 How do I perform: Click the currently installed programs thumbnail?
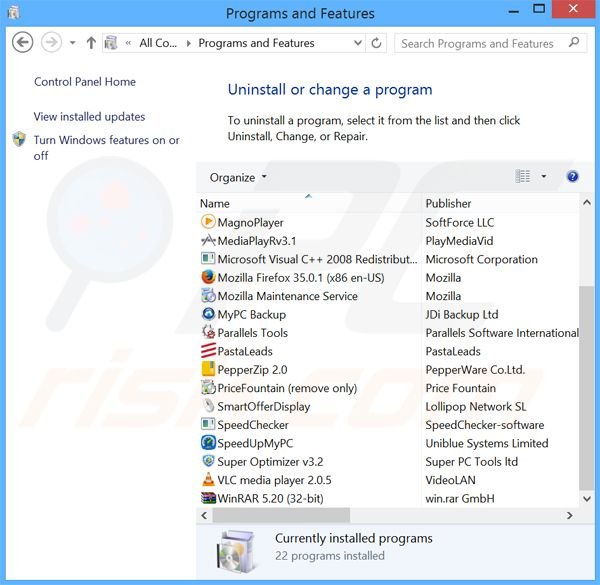pyautogui.click(x=236, y=551)
